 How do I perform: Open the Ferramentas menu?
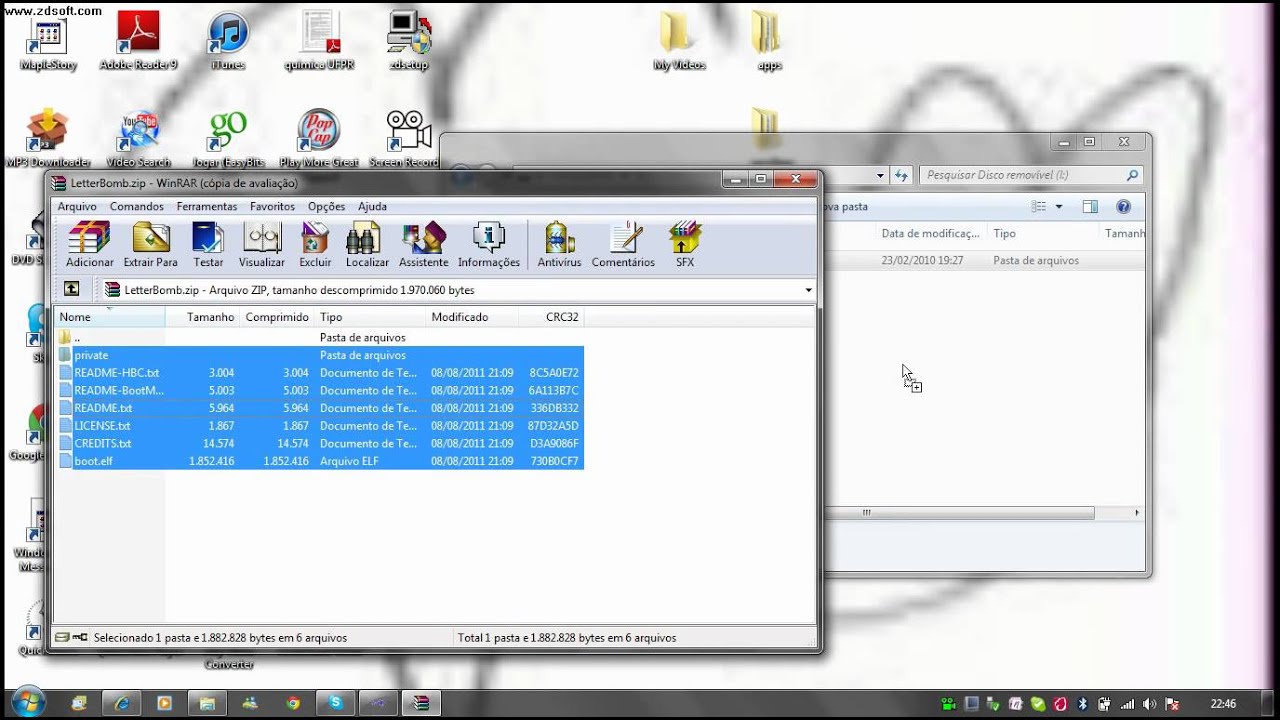pyautogui.click(x=207, y=206)
